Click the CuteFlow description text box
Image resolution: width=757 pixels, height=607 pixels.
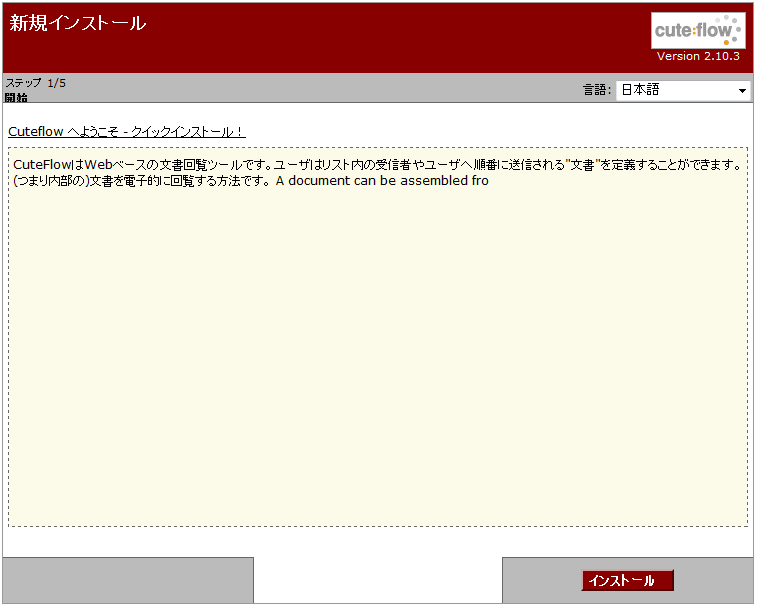click(378, 337)
